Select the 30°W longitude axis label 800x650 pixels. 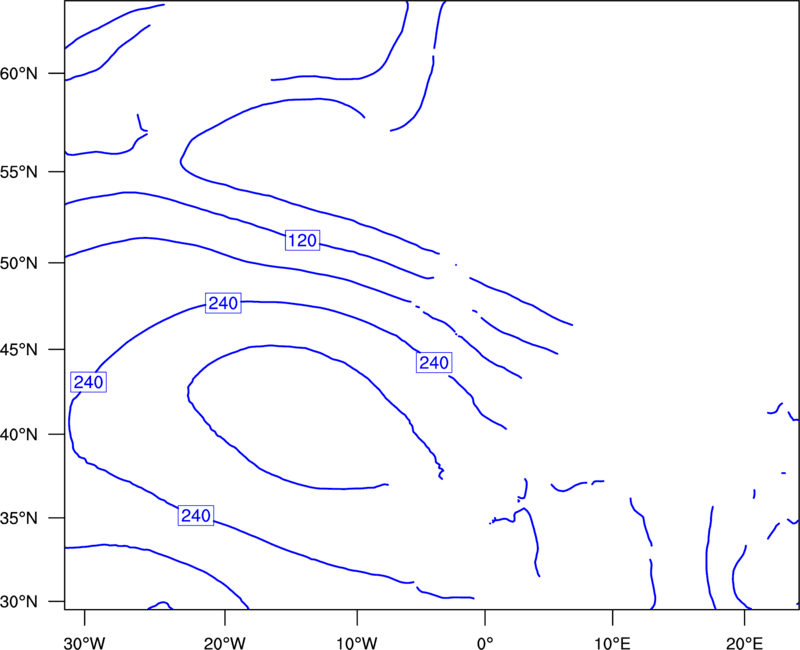[x=85, y=643]
